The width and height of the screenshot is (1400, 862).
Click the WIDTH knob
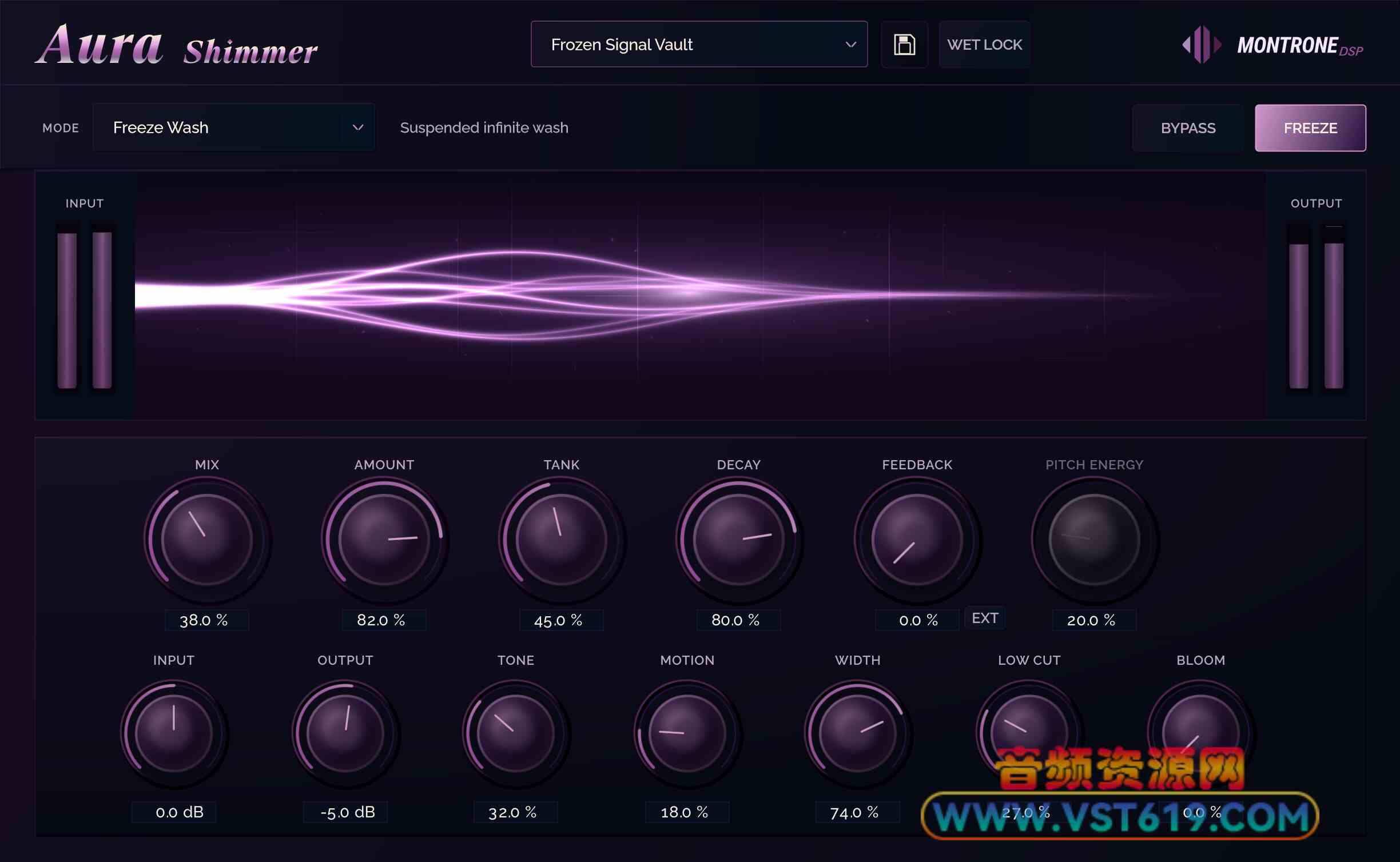pos(857,733)
